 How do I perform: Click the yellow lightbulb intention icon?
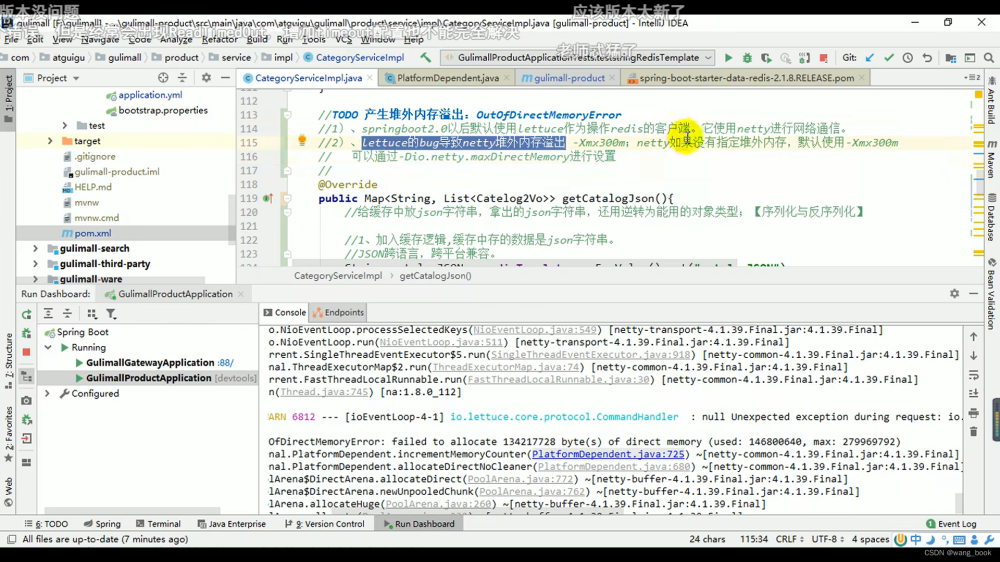coord(302,141)
